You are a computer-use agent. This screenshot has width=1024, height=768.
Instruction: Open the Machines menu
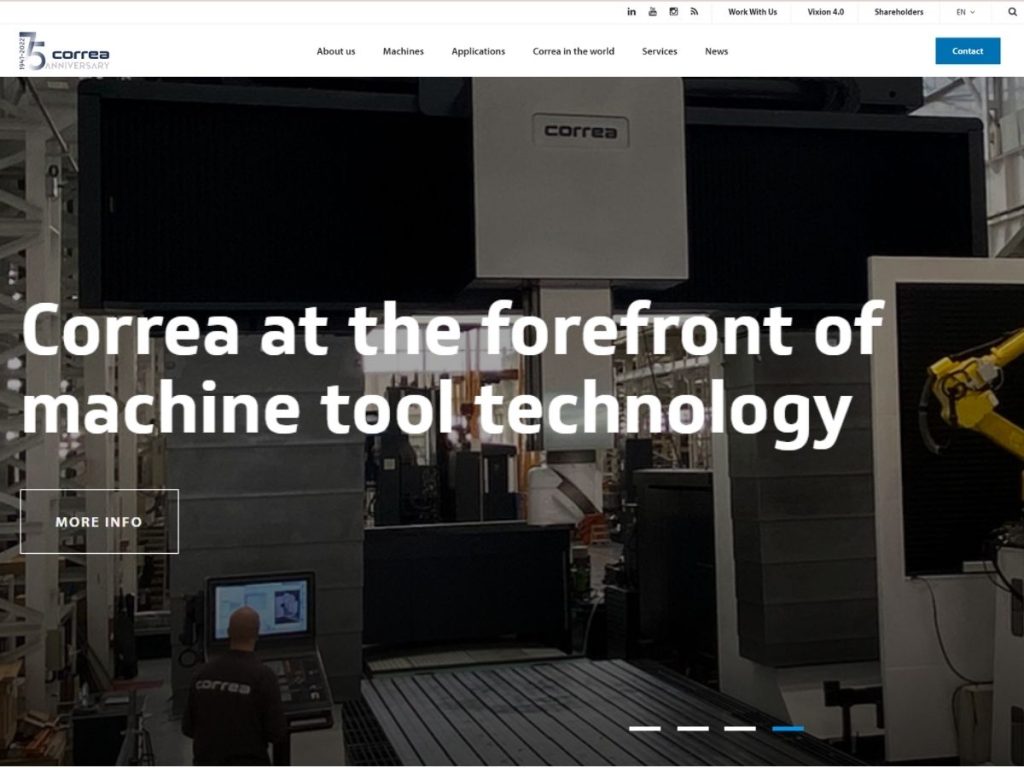click(403, 51)
